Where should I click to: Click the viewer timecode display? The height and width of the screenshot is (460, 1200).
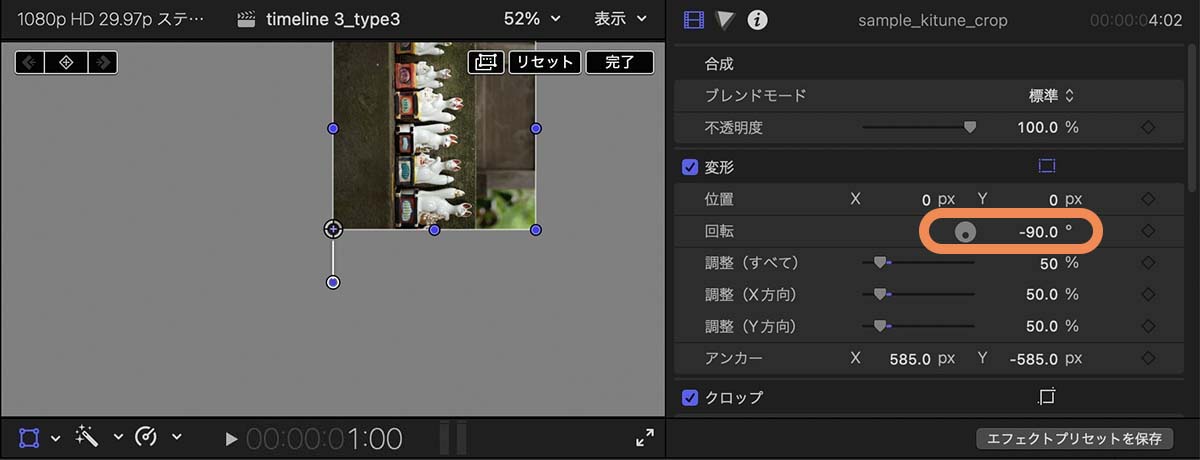click(x=324, y=438)
